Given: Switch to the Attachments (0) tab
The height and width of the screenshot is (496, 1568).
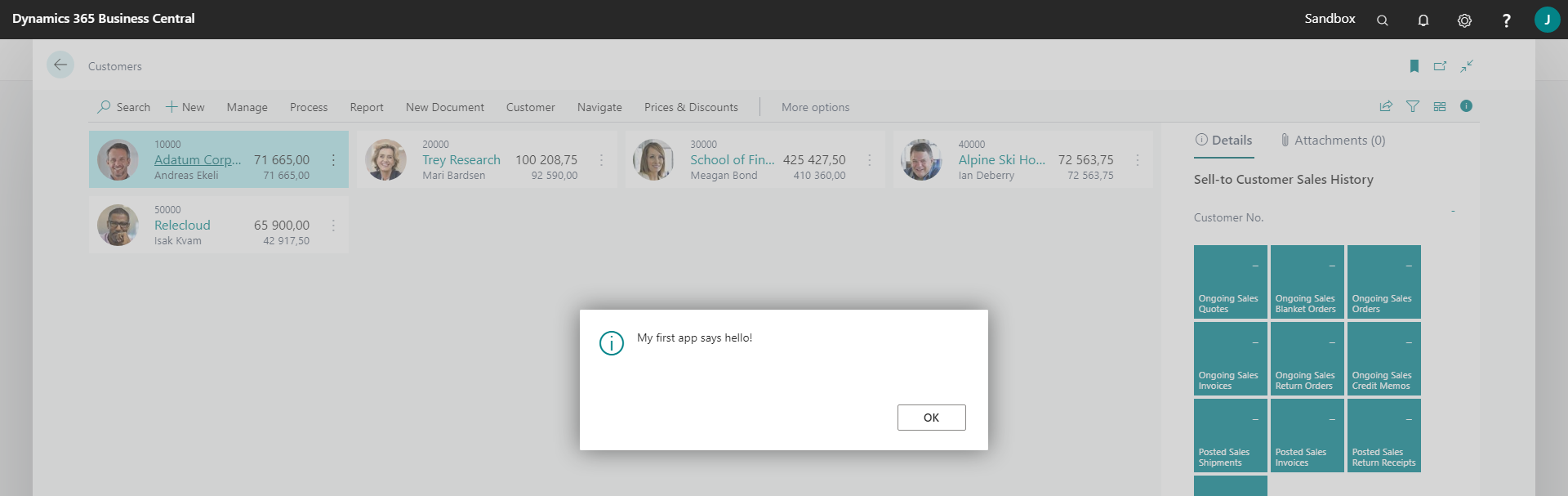Looking at the screenshot, I should click(1333, 141).
